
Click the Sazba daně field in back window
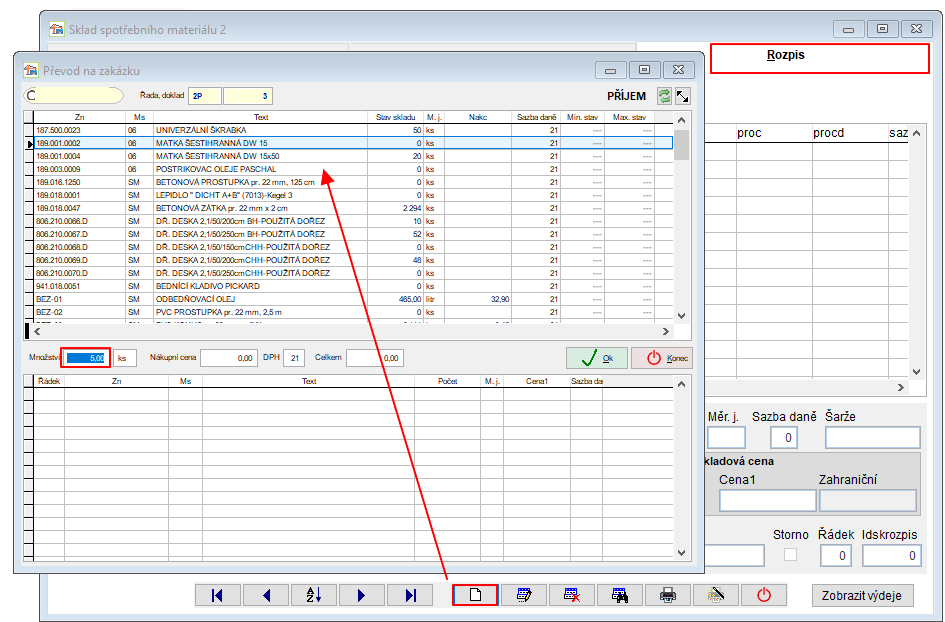click(784, 438)
